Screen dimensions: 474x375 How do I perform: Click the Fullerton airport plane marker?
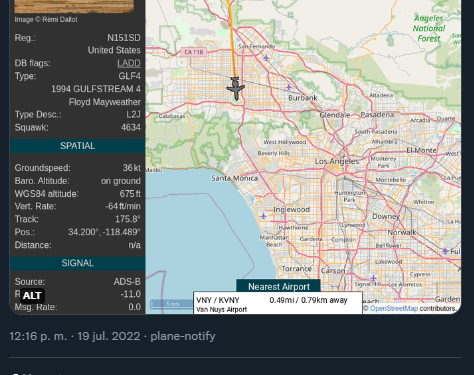point(445,251)
